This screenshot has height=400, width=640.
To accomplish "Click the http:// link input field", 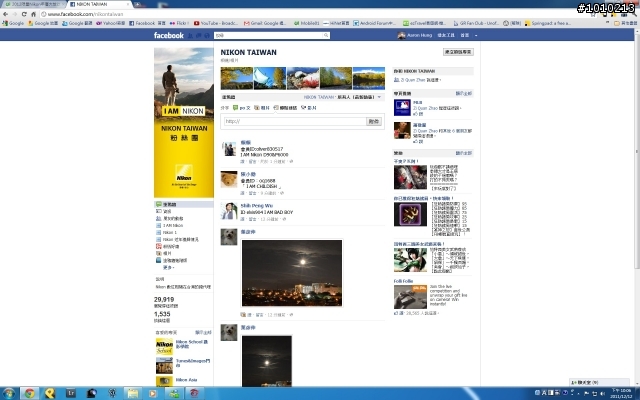I will (x=295, y=121).
